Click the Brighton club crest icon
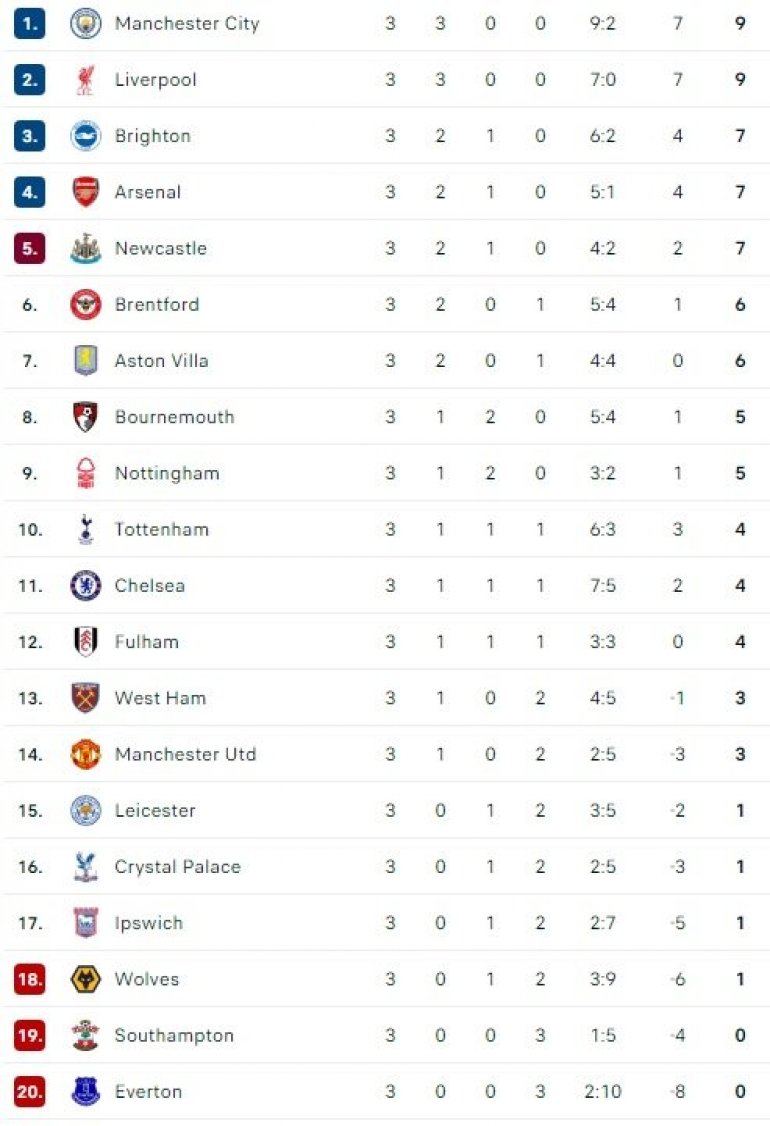770x1126 pixels. click(86, 136)
